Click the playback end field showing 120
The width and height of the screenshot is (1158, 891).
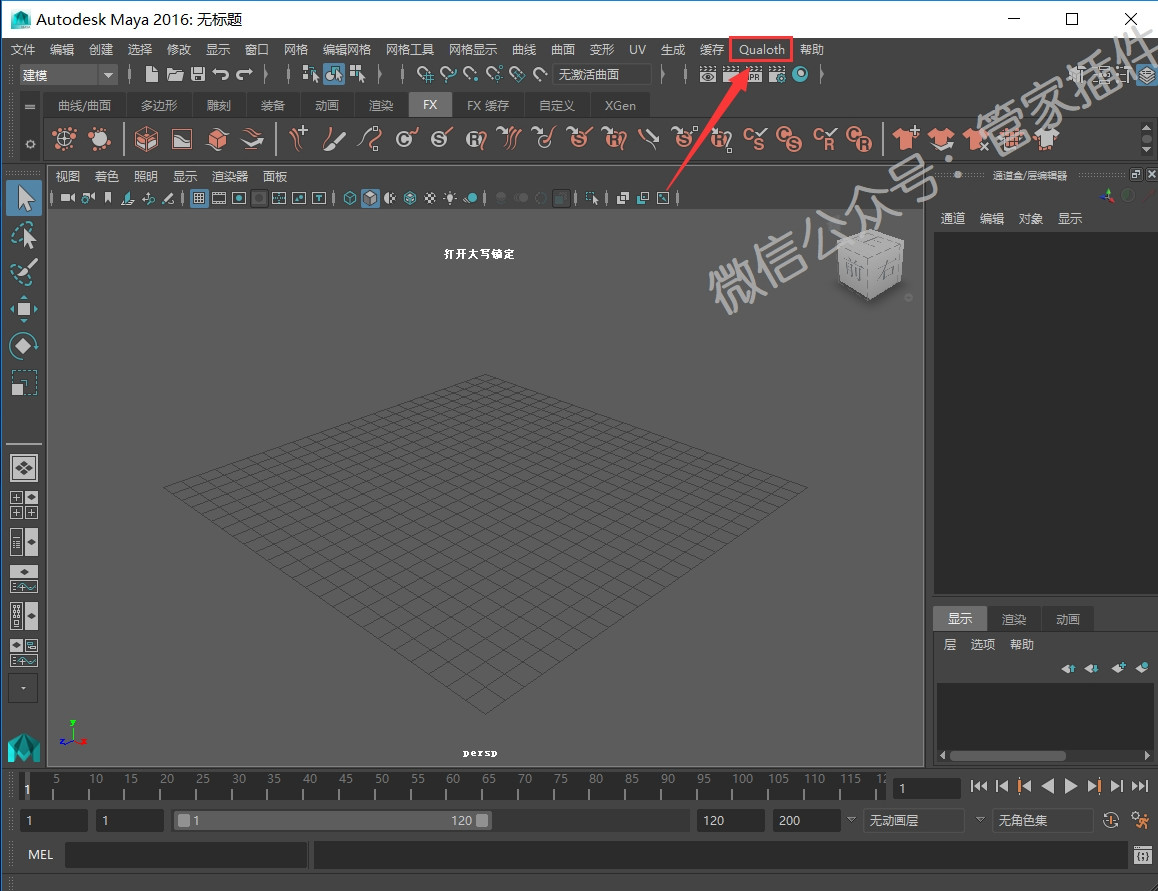[x=730, y=820]
